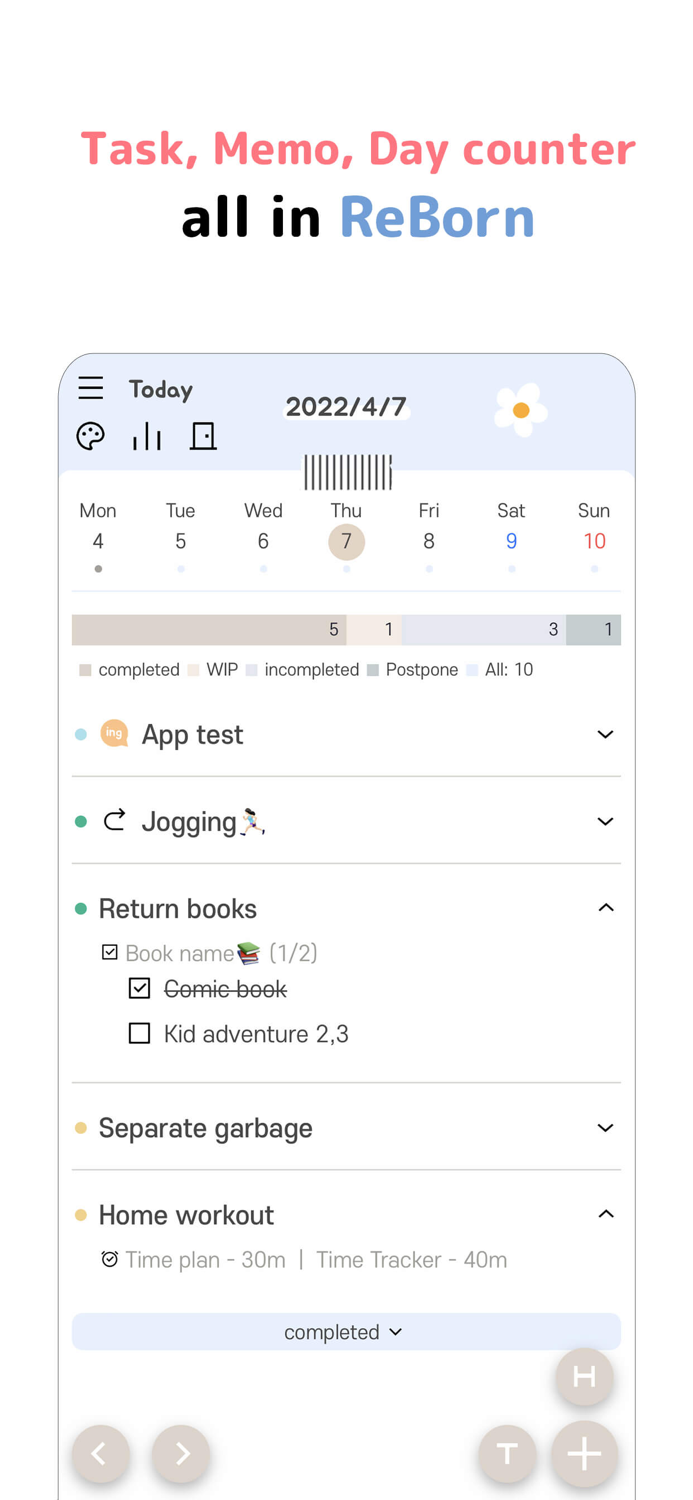Tap the T floating action button
This screenshot has width=693, height=1500.
507,1454
